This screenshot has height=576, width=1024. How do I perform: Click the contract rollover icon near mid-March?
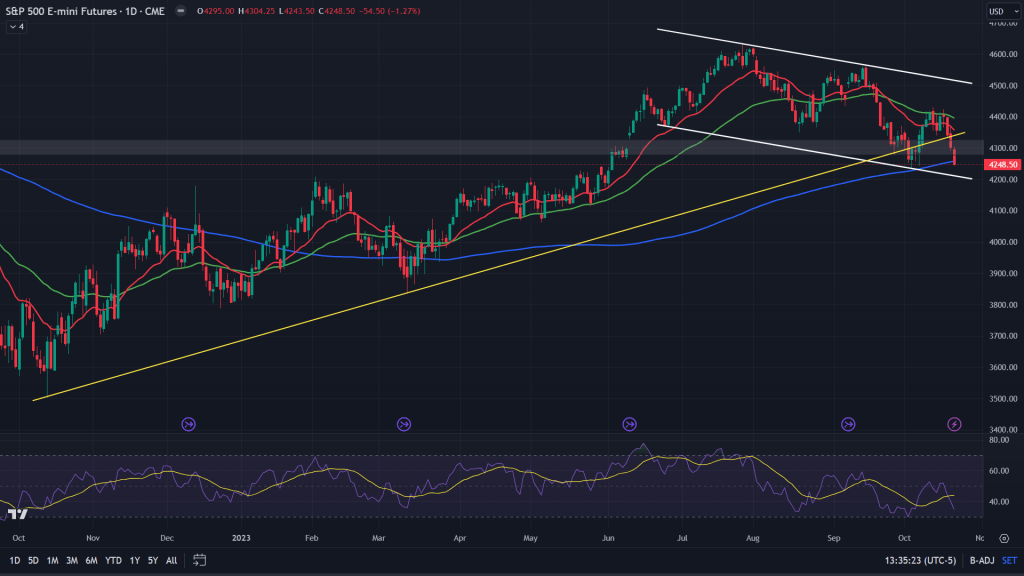(x=404, y=424)
